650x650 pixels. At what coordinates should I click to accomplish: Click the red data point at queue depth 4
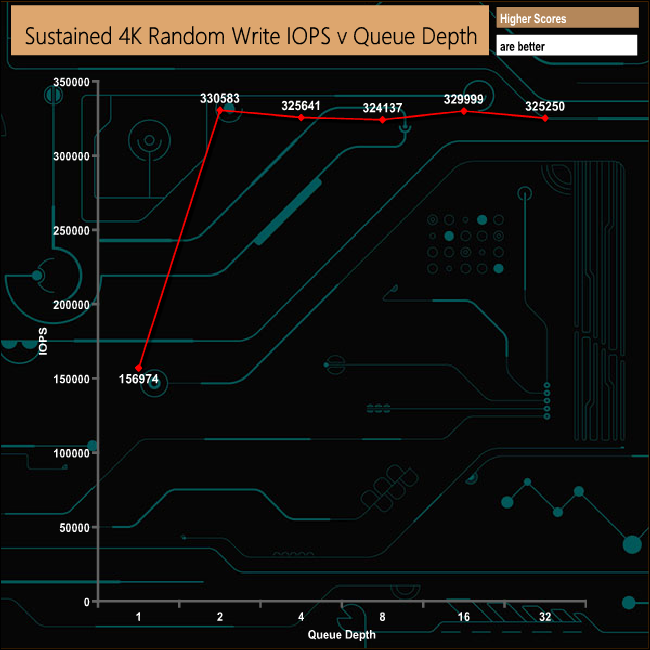point(301,118)
